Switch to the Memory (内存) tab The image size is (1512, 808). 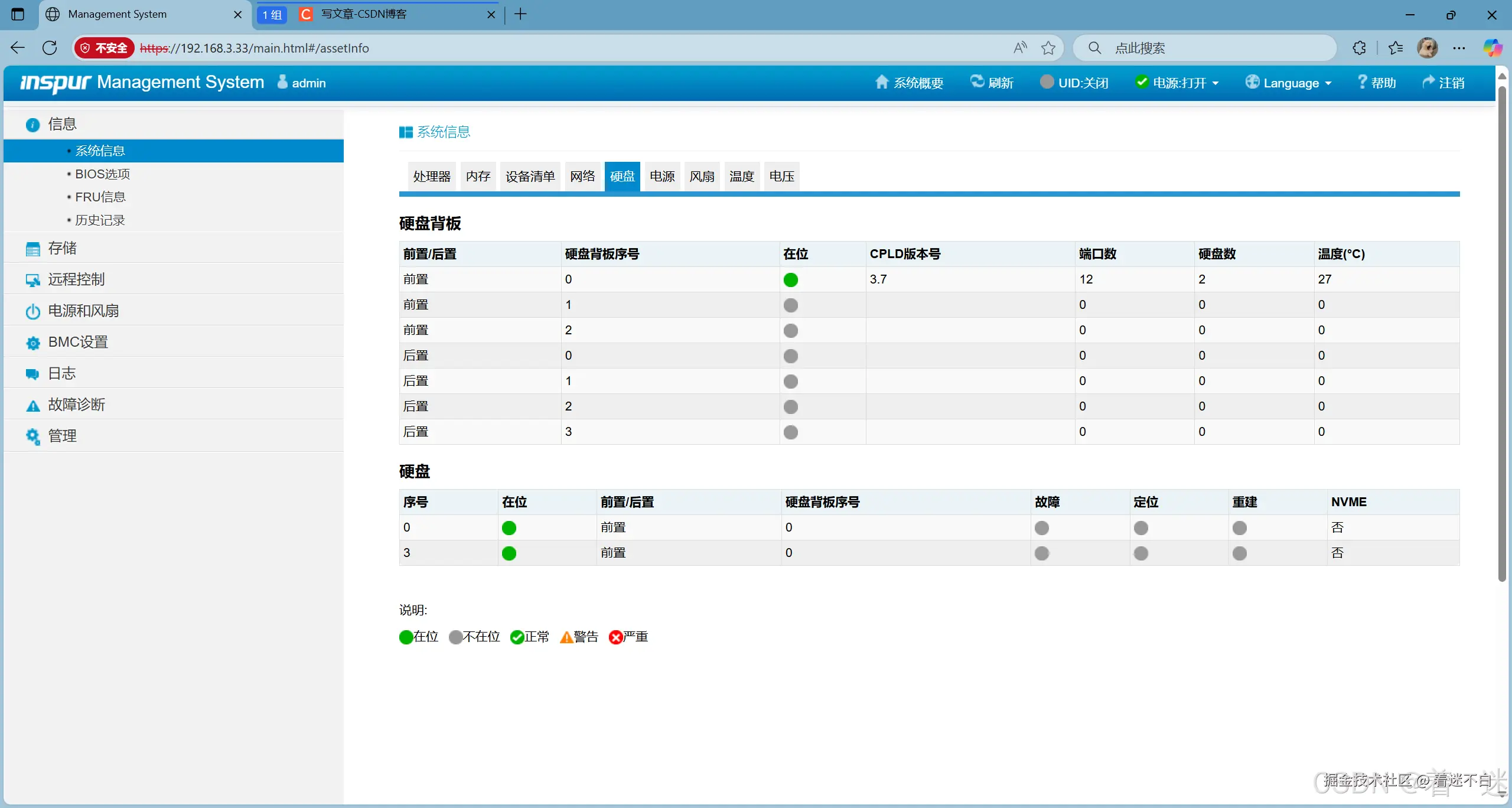478,176
